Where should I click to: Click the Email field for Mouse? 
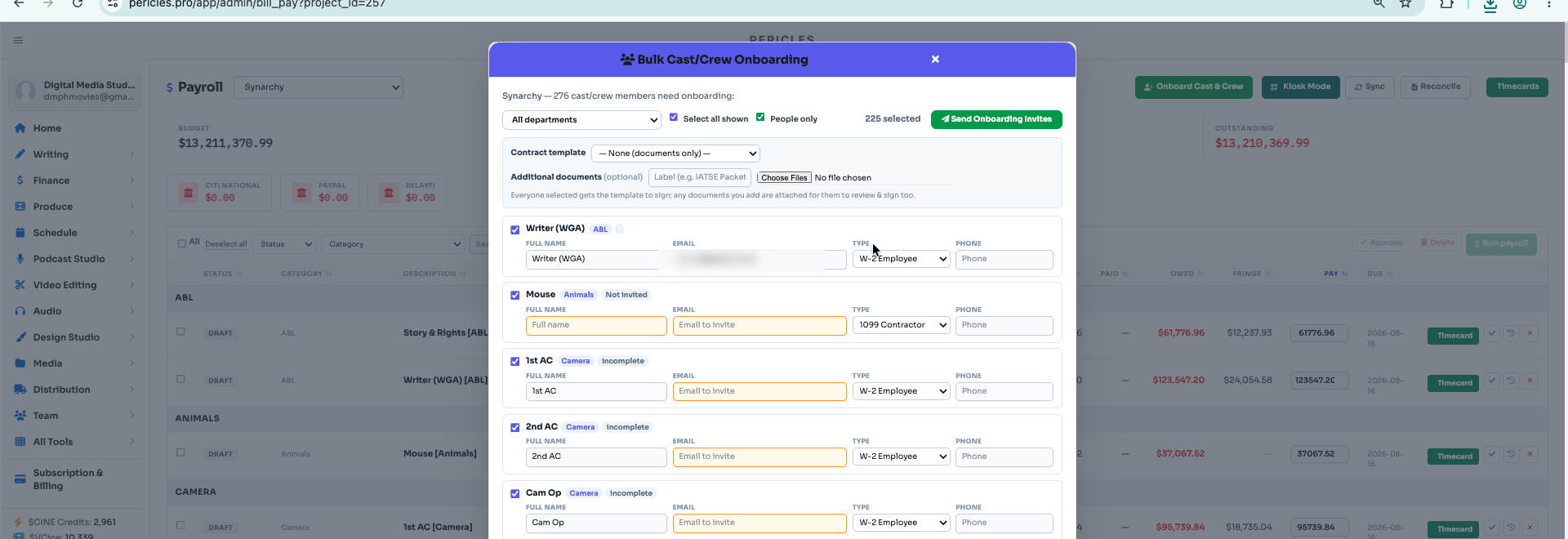point(759,326)
